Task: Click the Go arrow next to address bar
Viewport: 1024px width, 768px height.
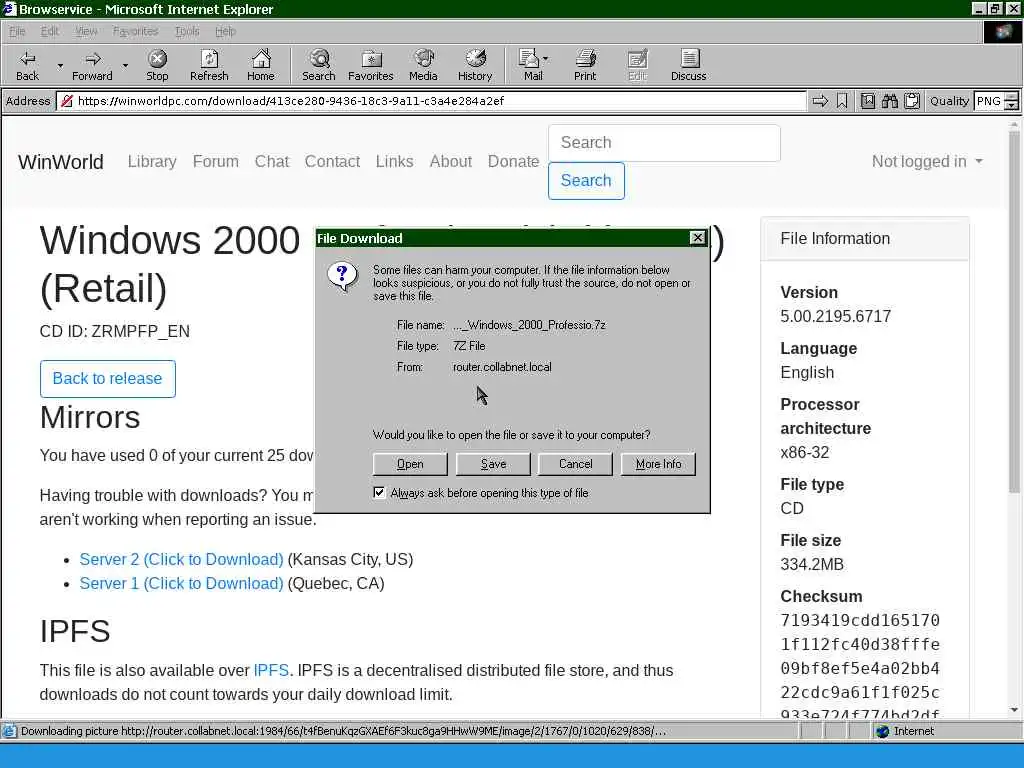Action: point(820,101)
